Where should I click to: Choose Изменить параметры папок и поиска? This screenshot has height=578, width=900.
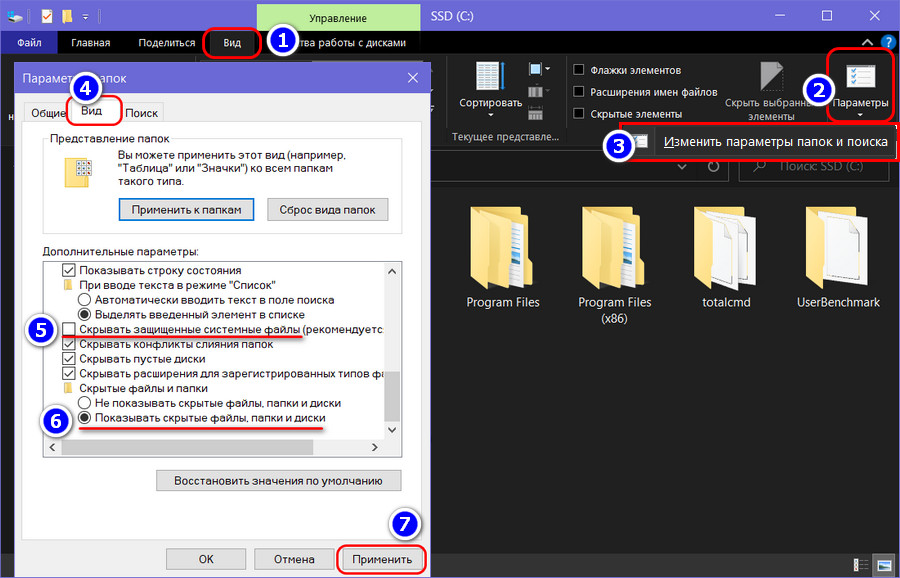pyautogui.click(x=775, y=142)
